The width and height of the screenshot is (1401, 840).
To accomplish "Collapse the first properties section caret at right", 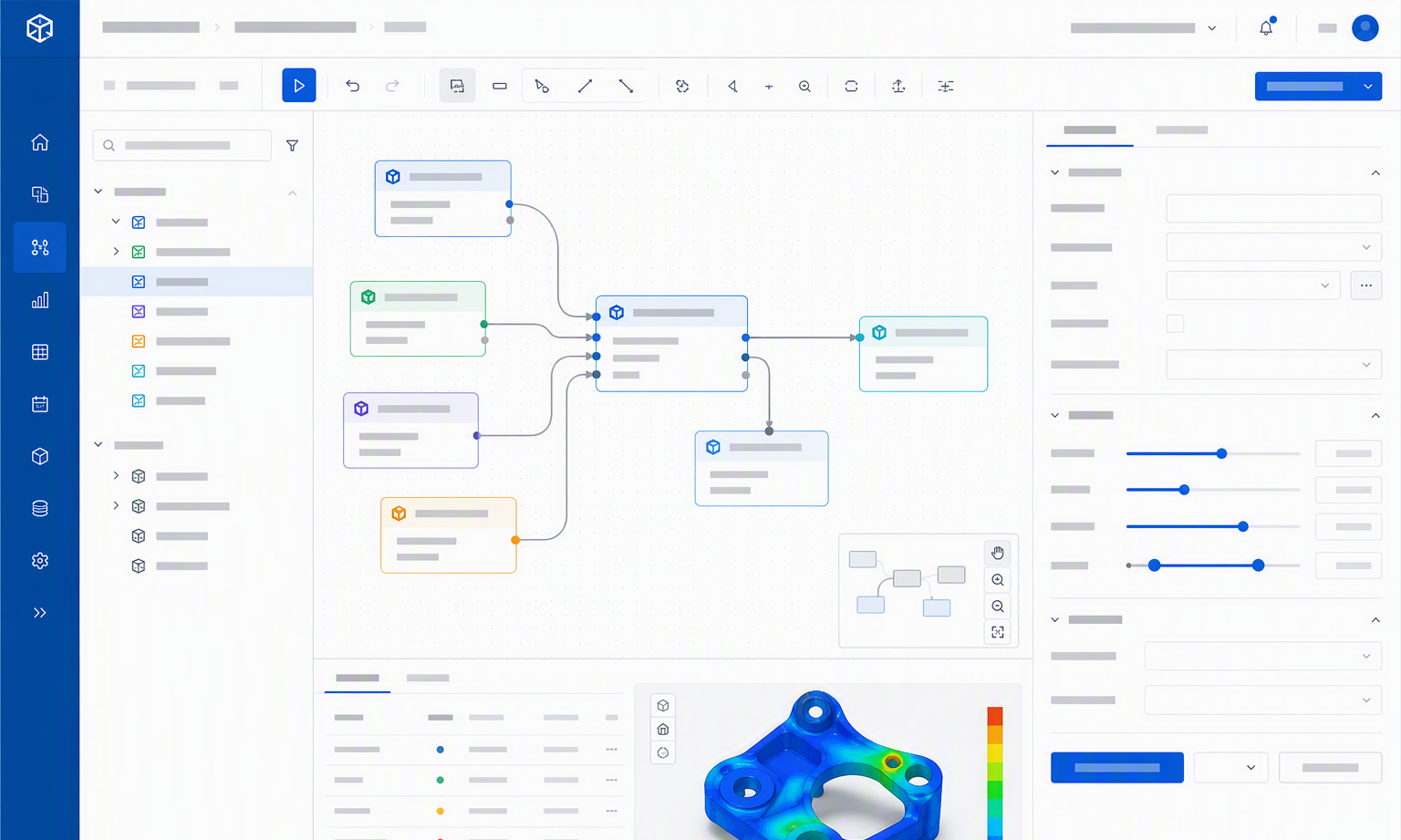I will click(x=1375, y=172).
